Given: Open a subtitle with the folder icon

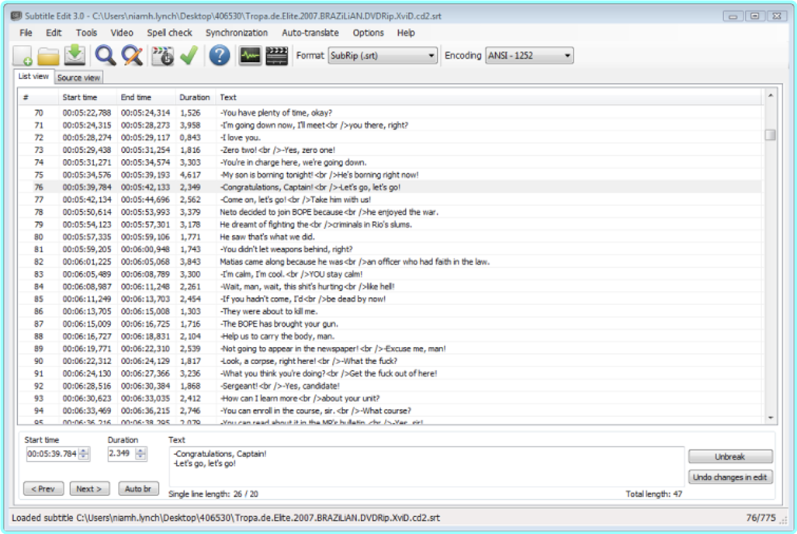Looking at the screenshot, I should (48, 56).
